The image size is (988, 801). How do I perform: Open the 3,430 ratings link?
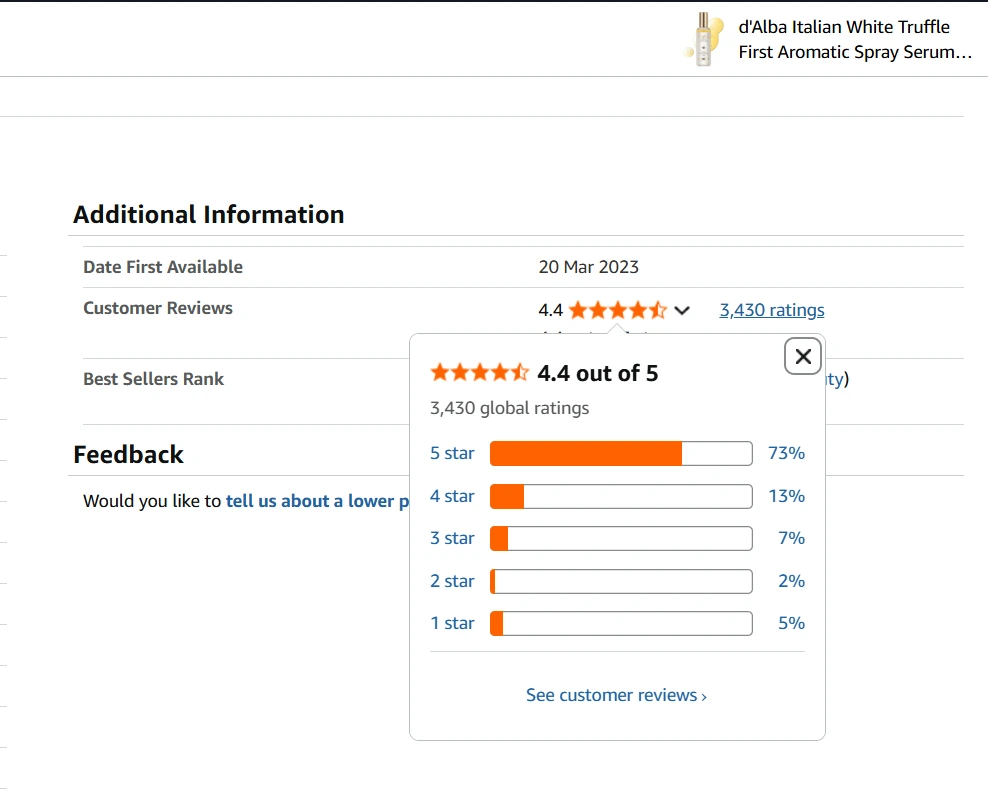pos(771,310)
